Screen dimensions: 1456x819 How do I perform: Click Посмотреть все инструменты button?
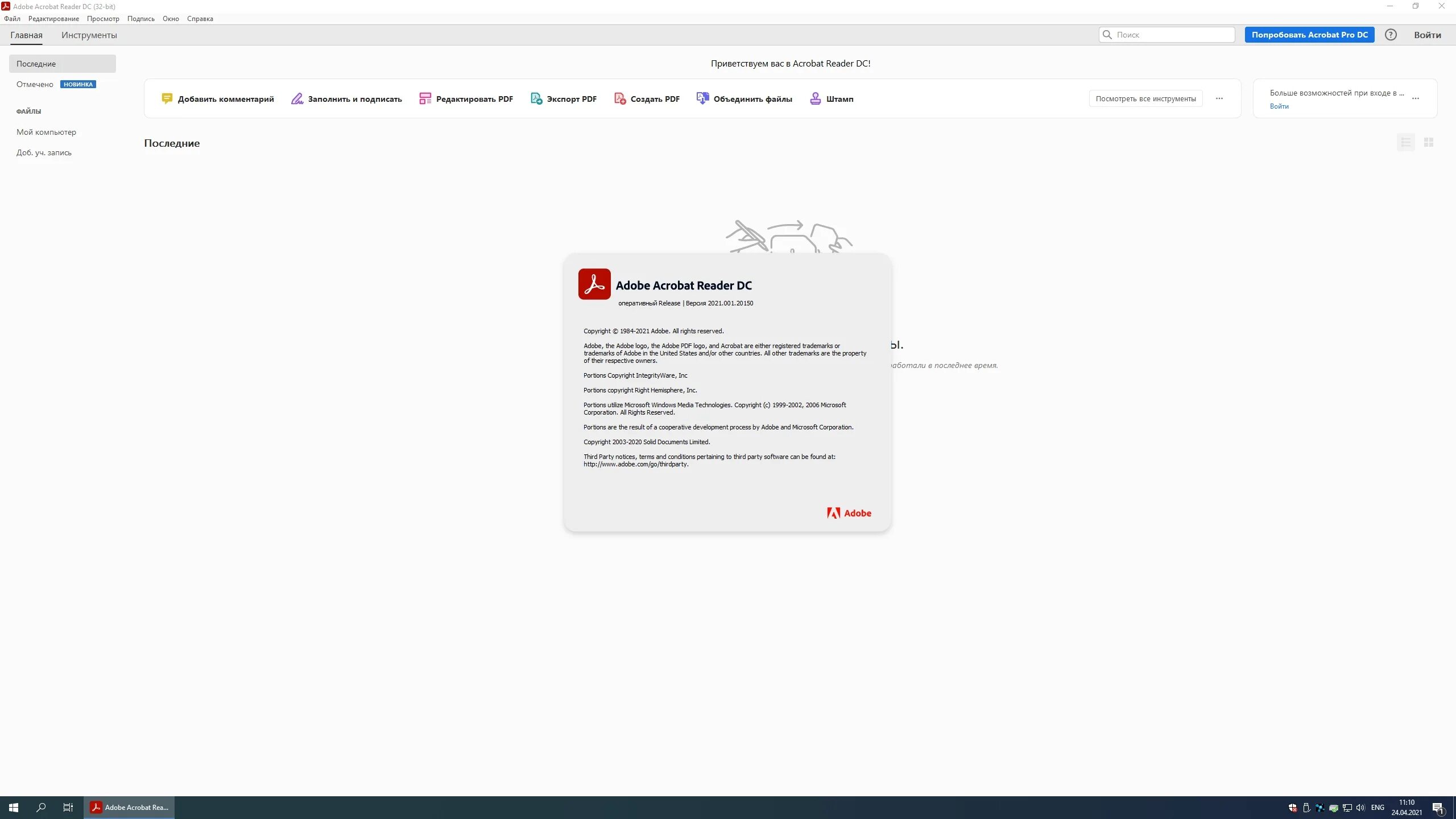pos(1145,98)
